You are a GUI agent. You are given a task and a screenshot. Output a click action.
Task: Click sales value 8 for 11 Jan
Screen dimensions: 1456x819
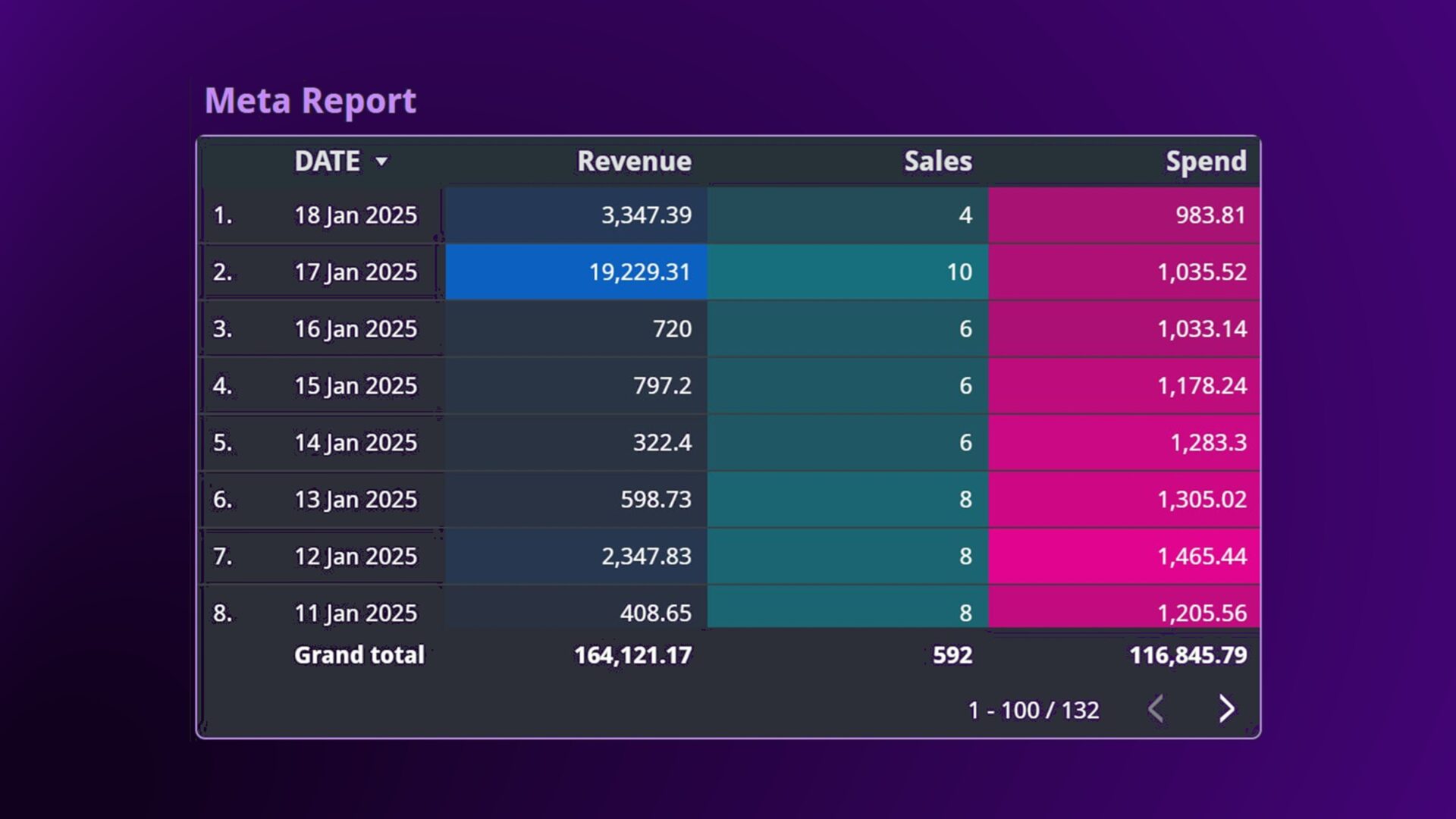pos(965,613)
